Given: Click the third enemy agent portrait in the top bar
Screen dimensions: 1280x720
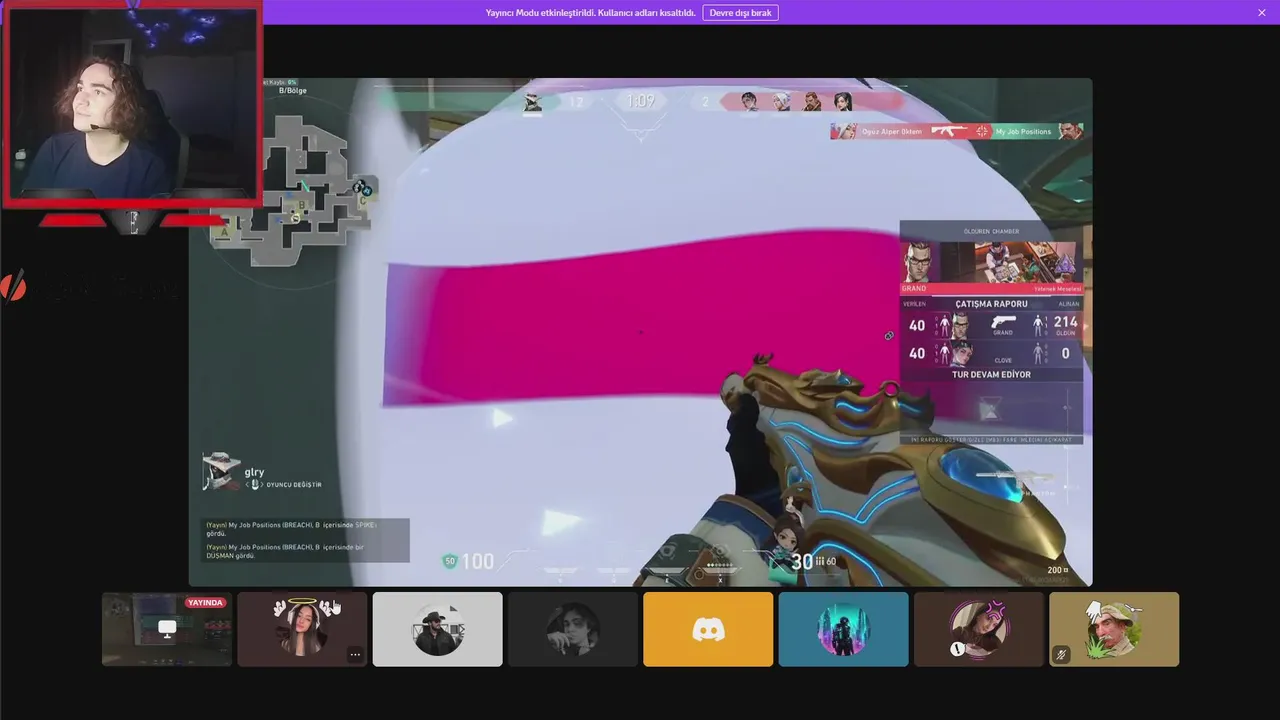Looking at the screenshot, I should 812,102.
